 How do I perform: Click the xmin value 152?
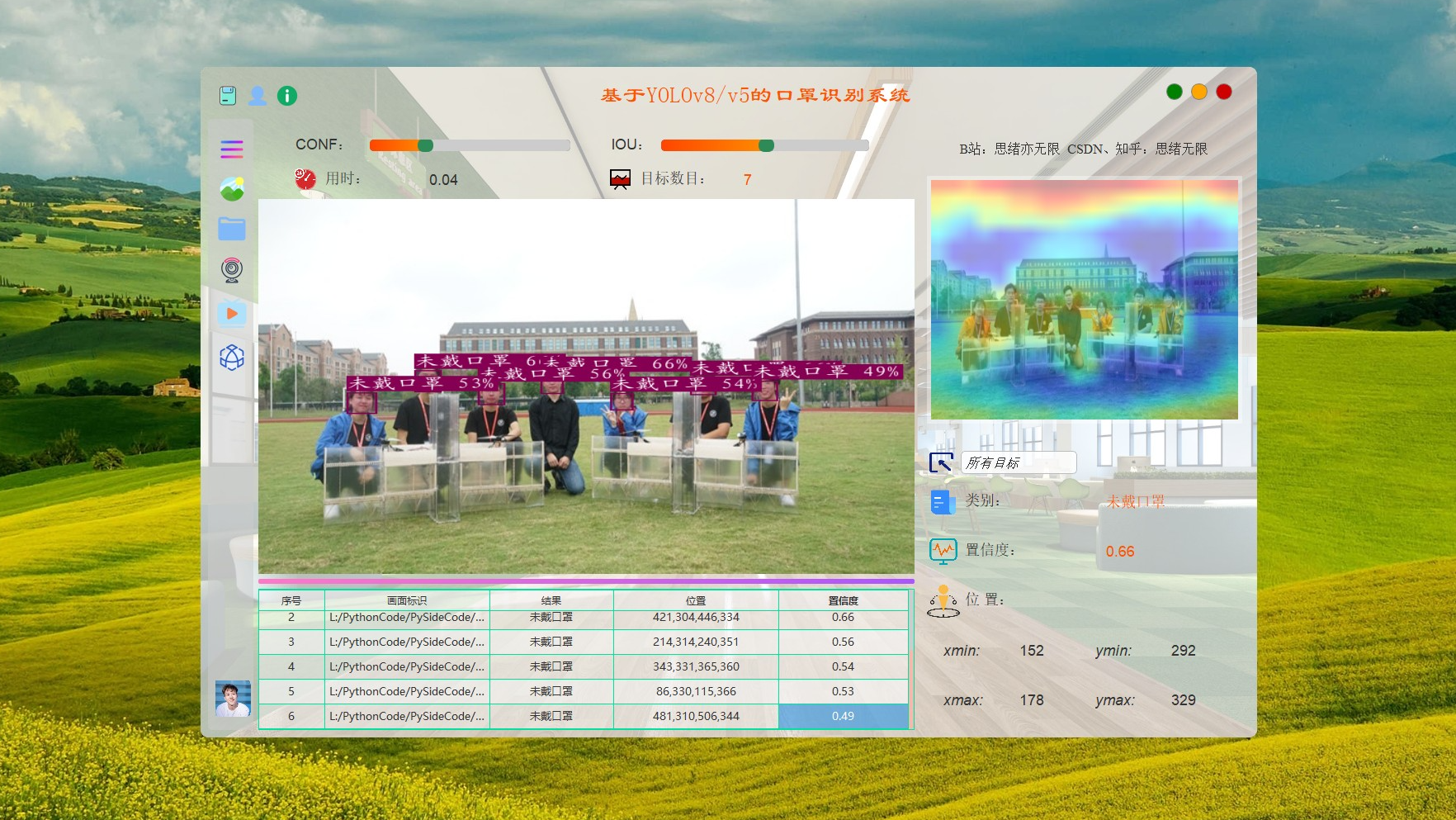(1032, 651)
